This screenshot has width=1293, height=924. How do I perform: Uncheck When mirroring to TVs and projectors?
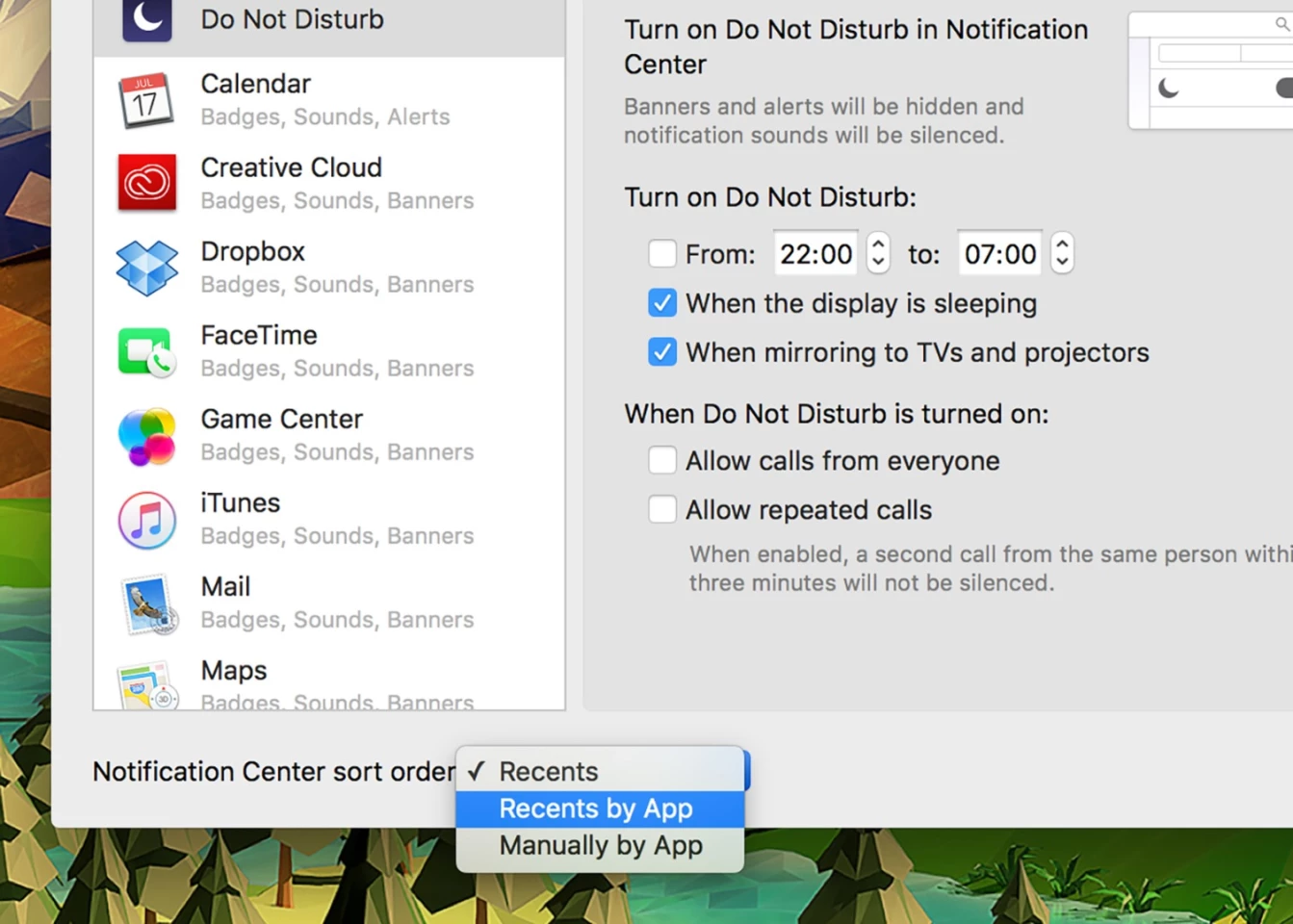click(662, 352)
